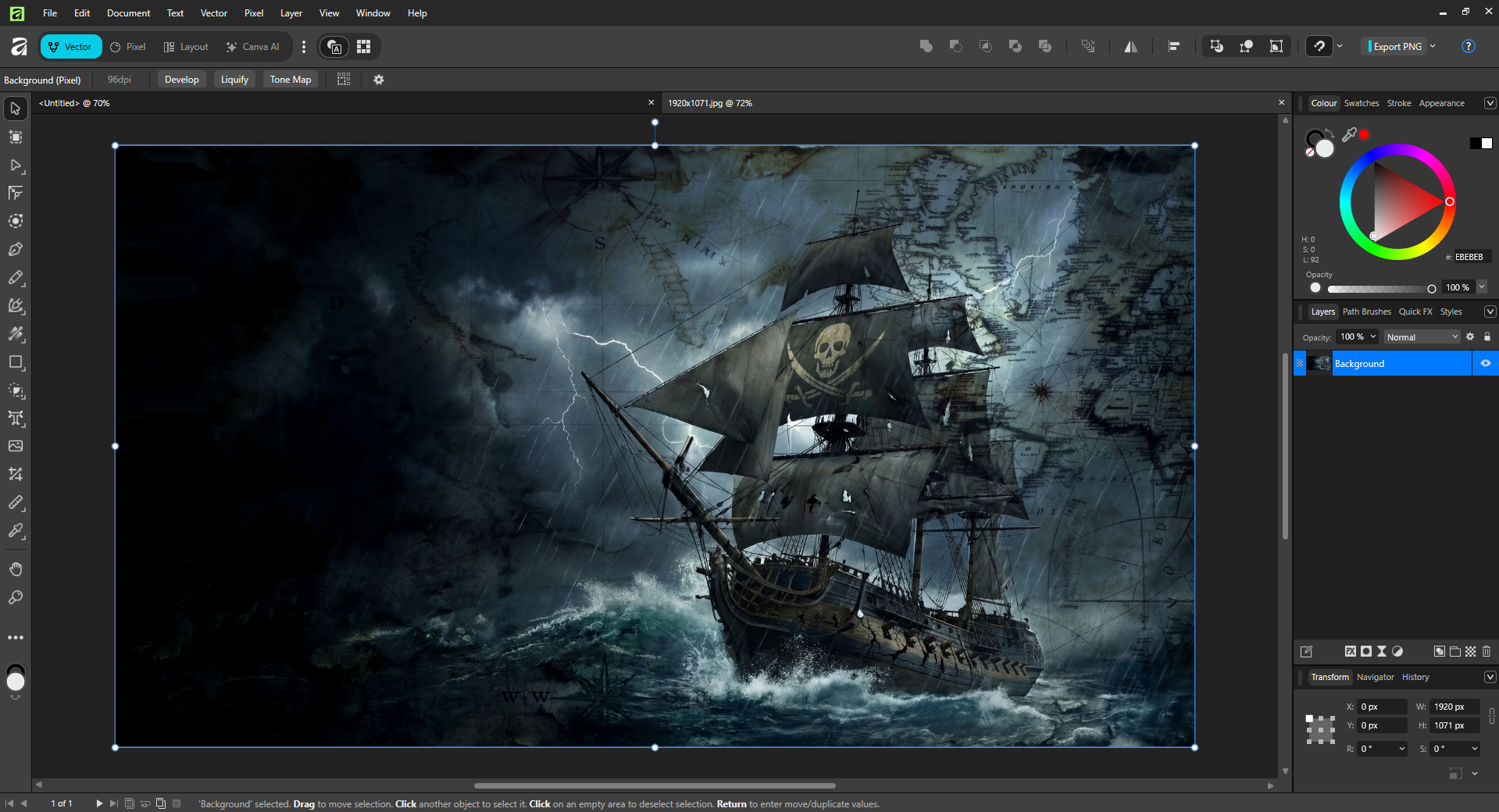Screen dimensions: 1499x812
Task: Select the Rectangle shape tool
Action: [x=16, y=362]
